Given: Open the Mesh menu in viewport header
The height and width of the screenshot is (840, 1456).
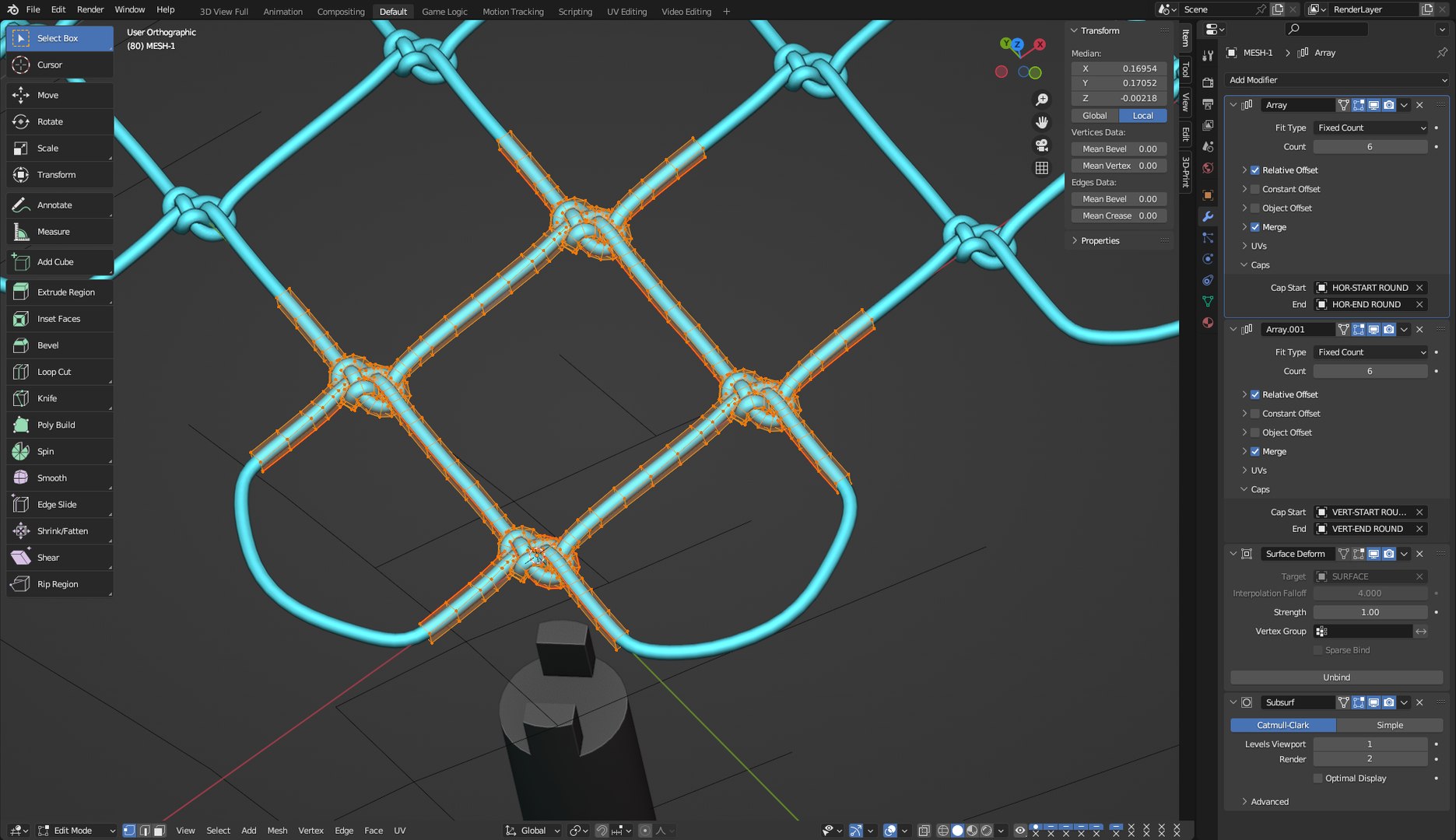Looking at the screenshot, I should point(277,830).
